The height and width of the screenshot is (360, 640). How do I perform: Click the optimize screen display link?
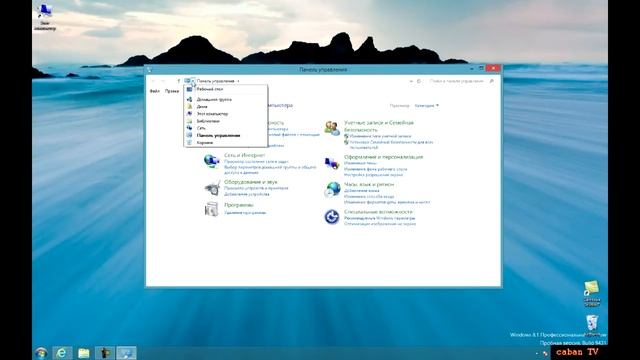tap(380, 224)
